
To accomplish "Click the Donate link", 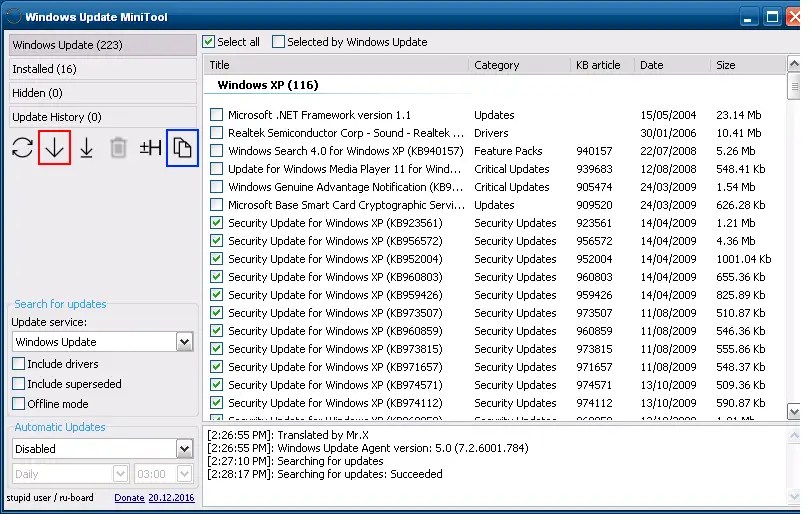I will 129,497.
